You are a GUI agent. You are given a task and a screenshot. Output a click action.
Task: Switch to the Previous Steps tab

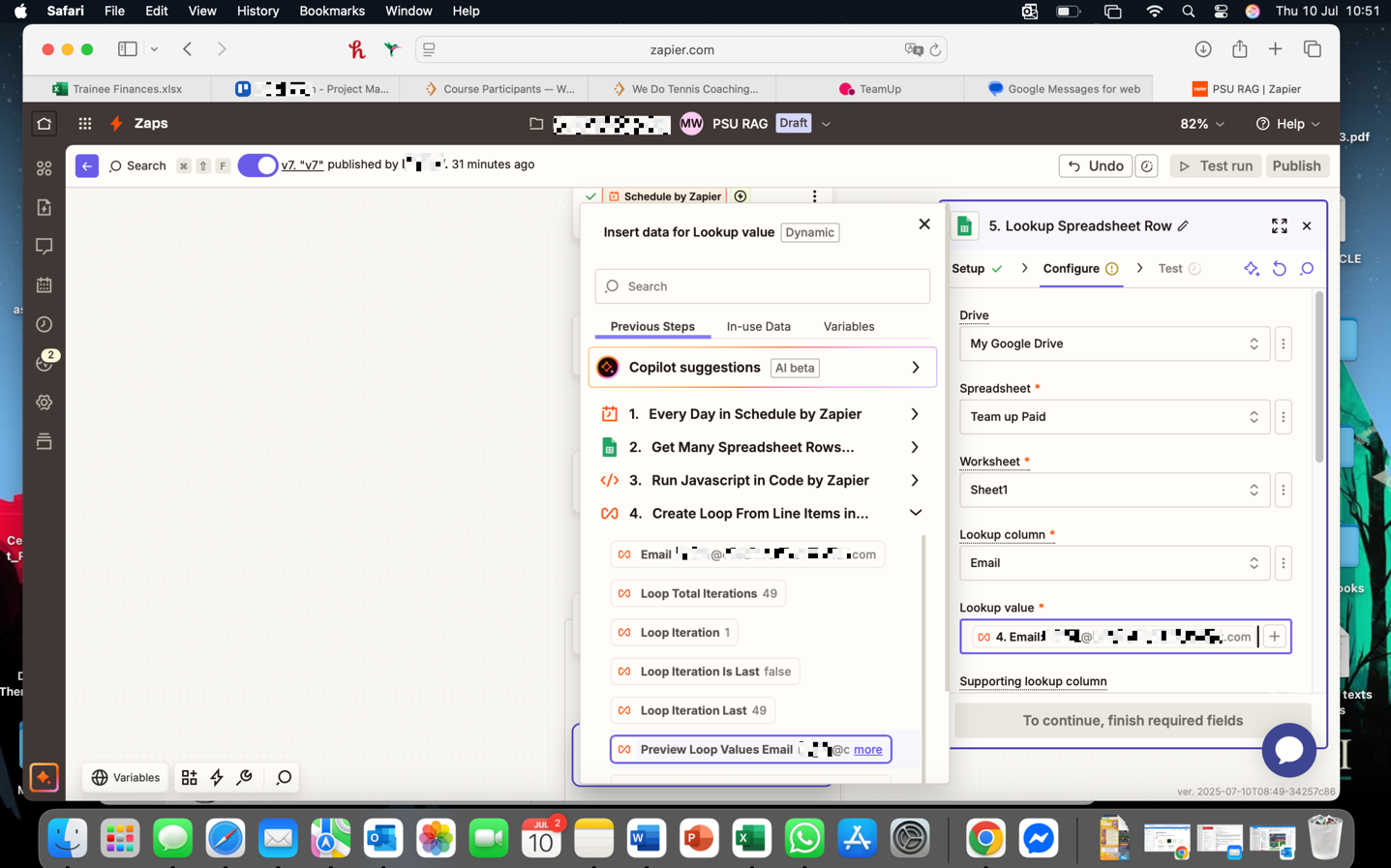652,326
